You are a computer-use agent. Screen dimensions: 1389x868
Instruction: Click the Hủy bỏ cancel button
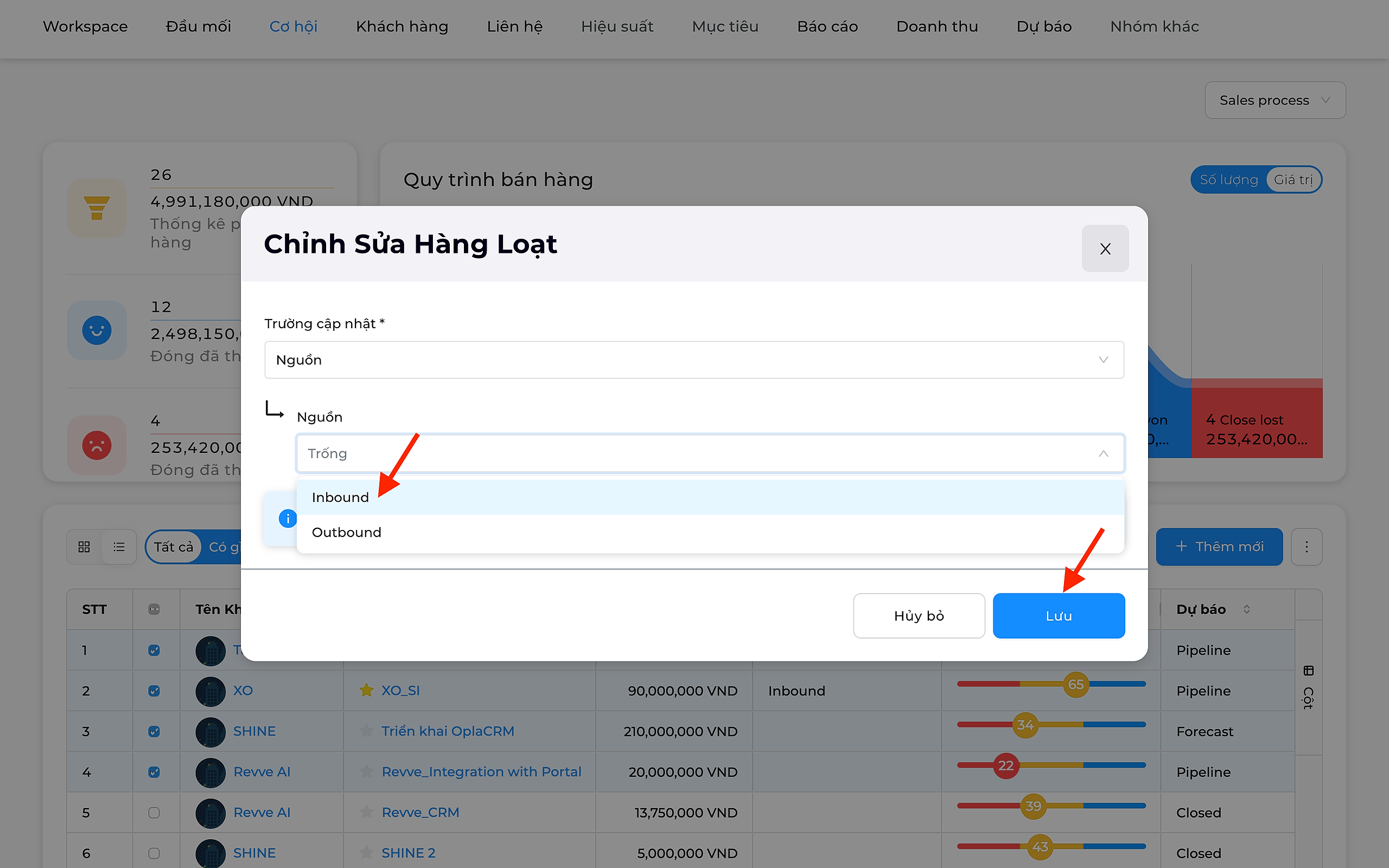point(919,615)
